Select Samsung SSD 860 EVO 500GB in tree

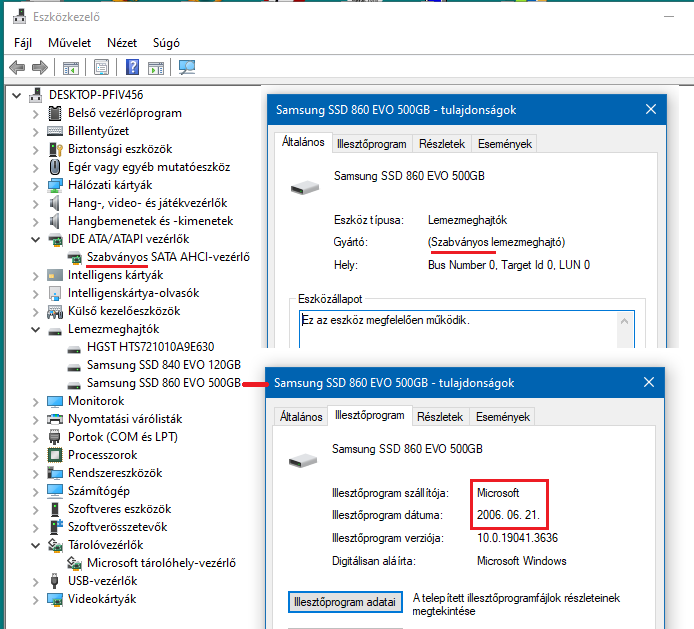click(x=164, y=383)
